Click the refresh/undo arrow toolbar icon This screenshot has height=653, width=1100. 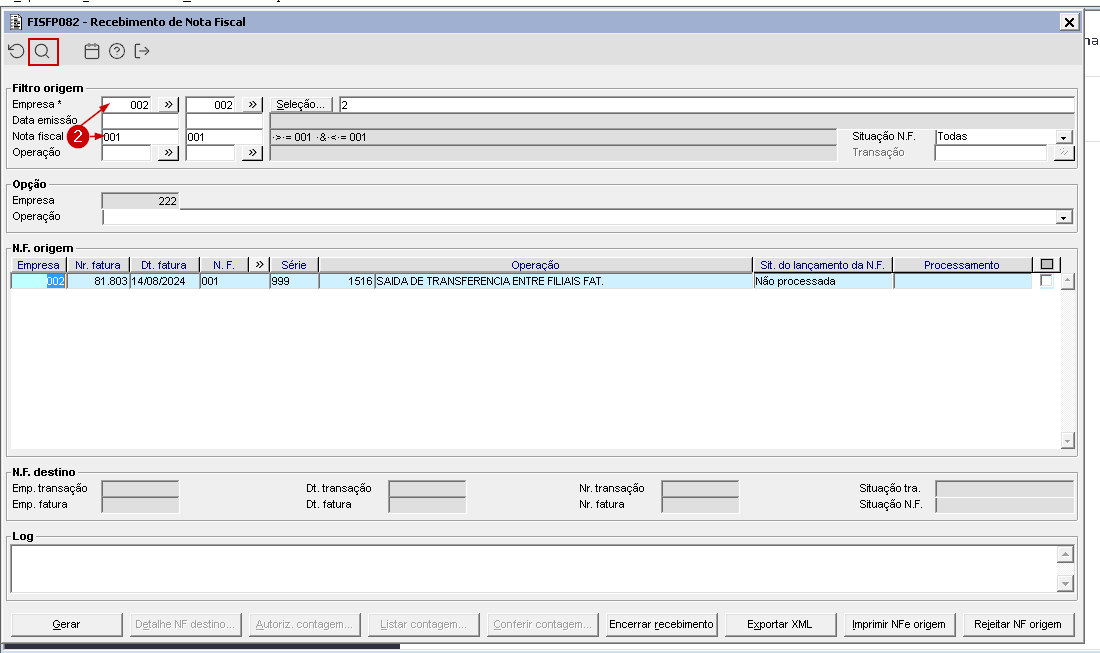(16, 51)
